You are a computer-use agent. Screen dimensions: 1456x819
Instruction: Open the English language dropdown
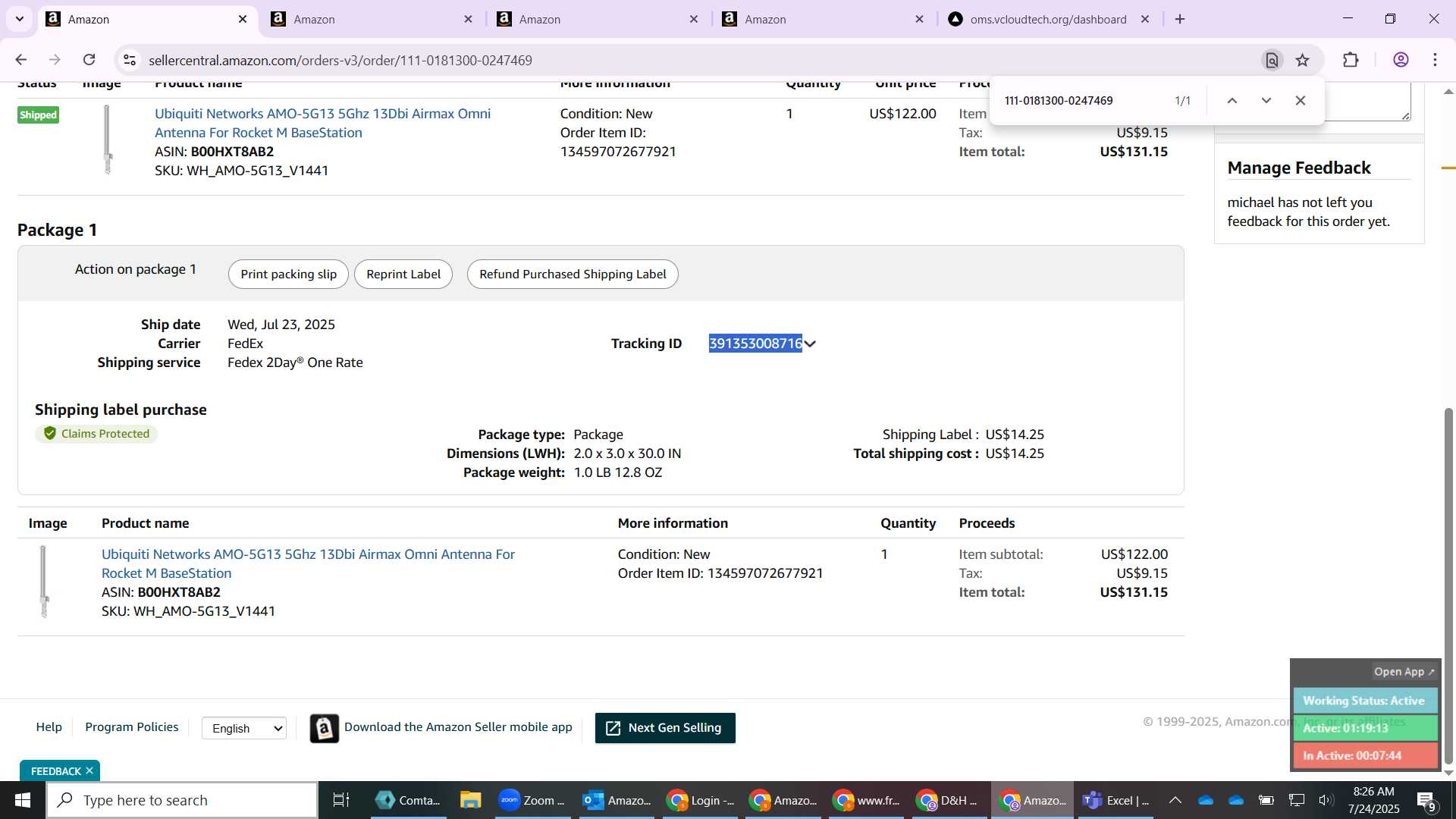(244, 728)
